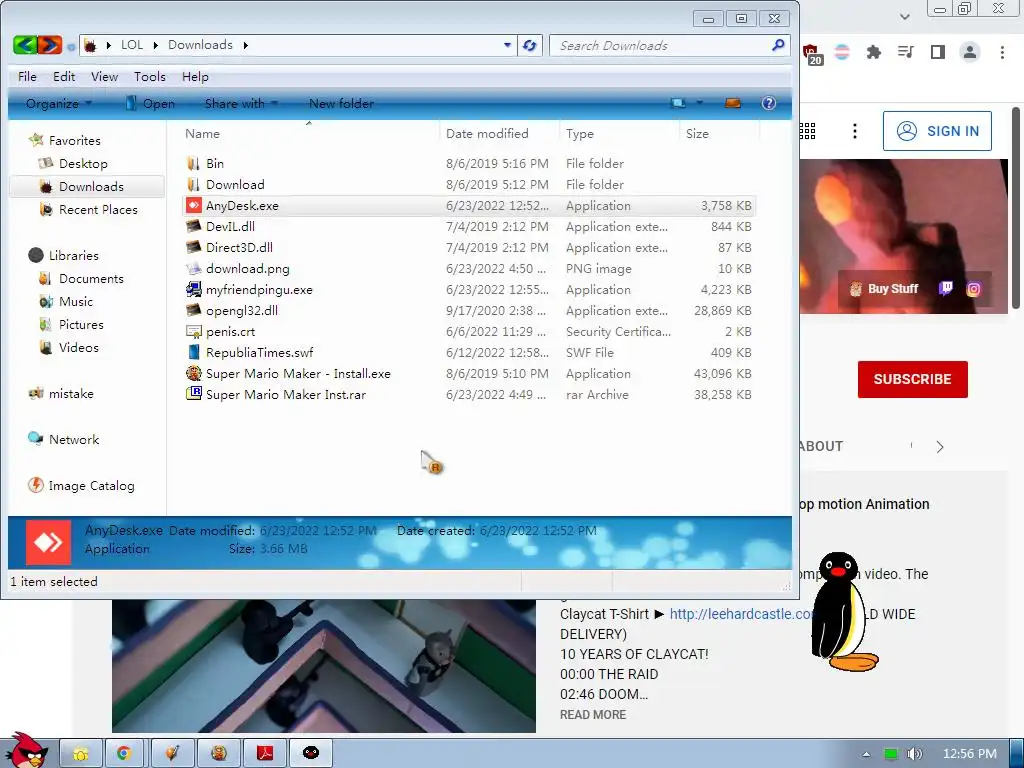
Task: Open the Edit menu
Action: tap(64, 76)
